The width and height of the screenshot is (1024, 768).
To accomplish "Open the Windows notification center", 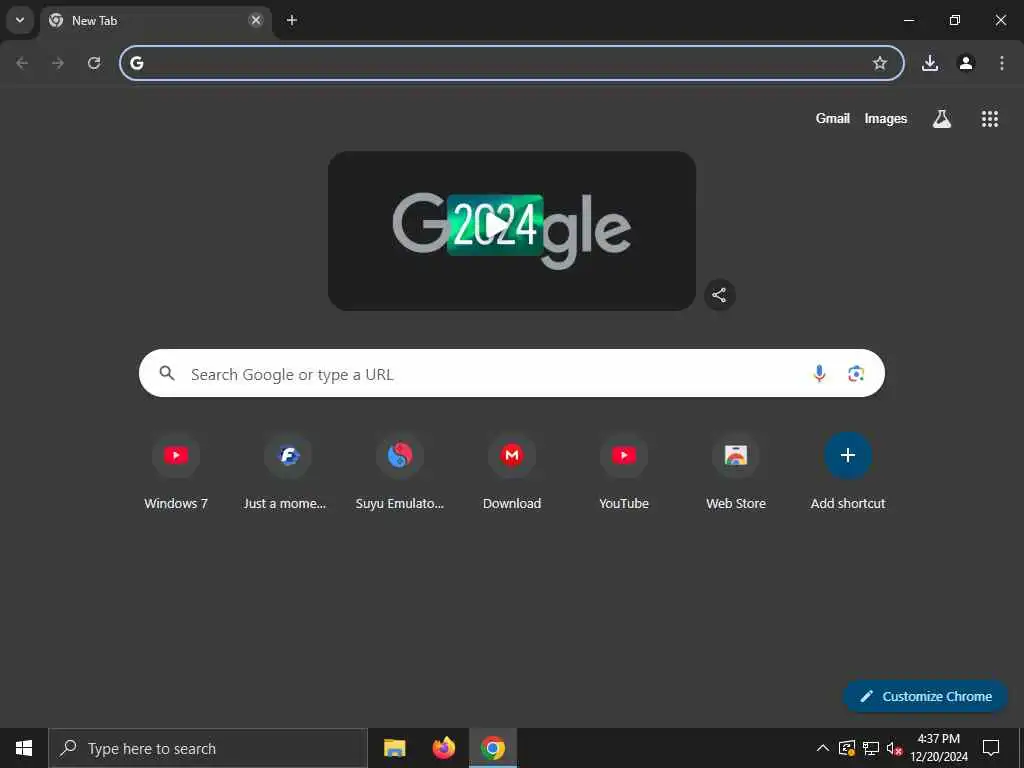I will tap(991, 748).
